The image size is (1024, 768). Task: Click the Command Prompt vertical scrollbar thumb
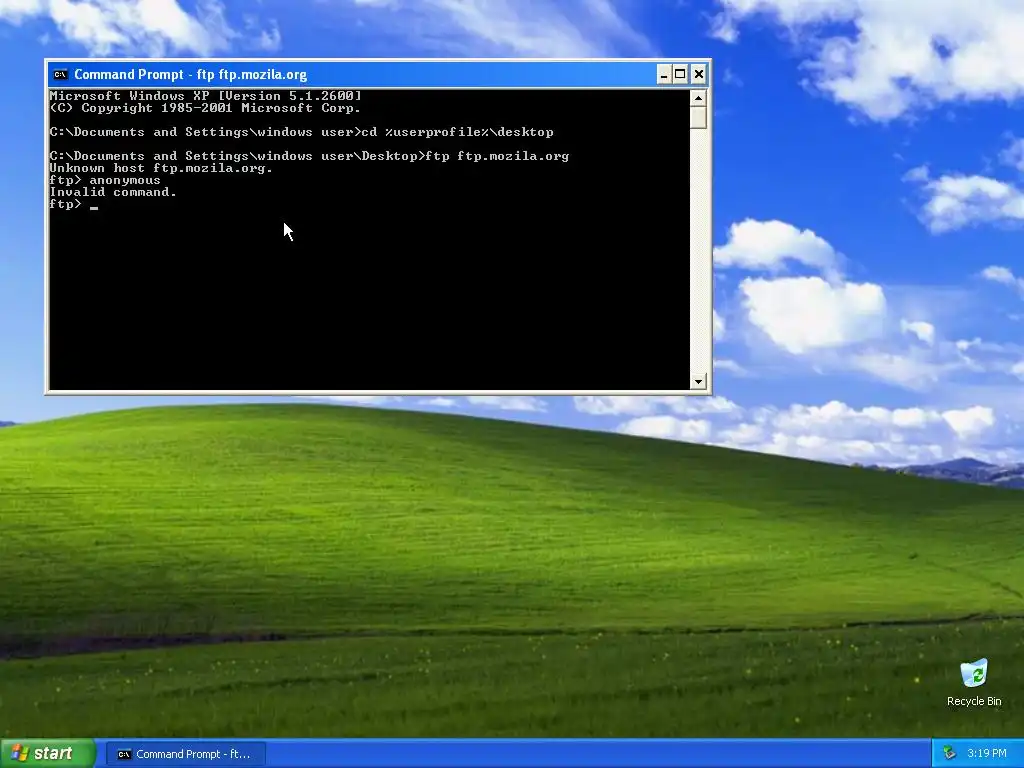tap(698, 118)
